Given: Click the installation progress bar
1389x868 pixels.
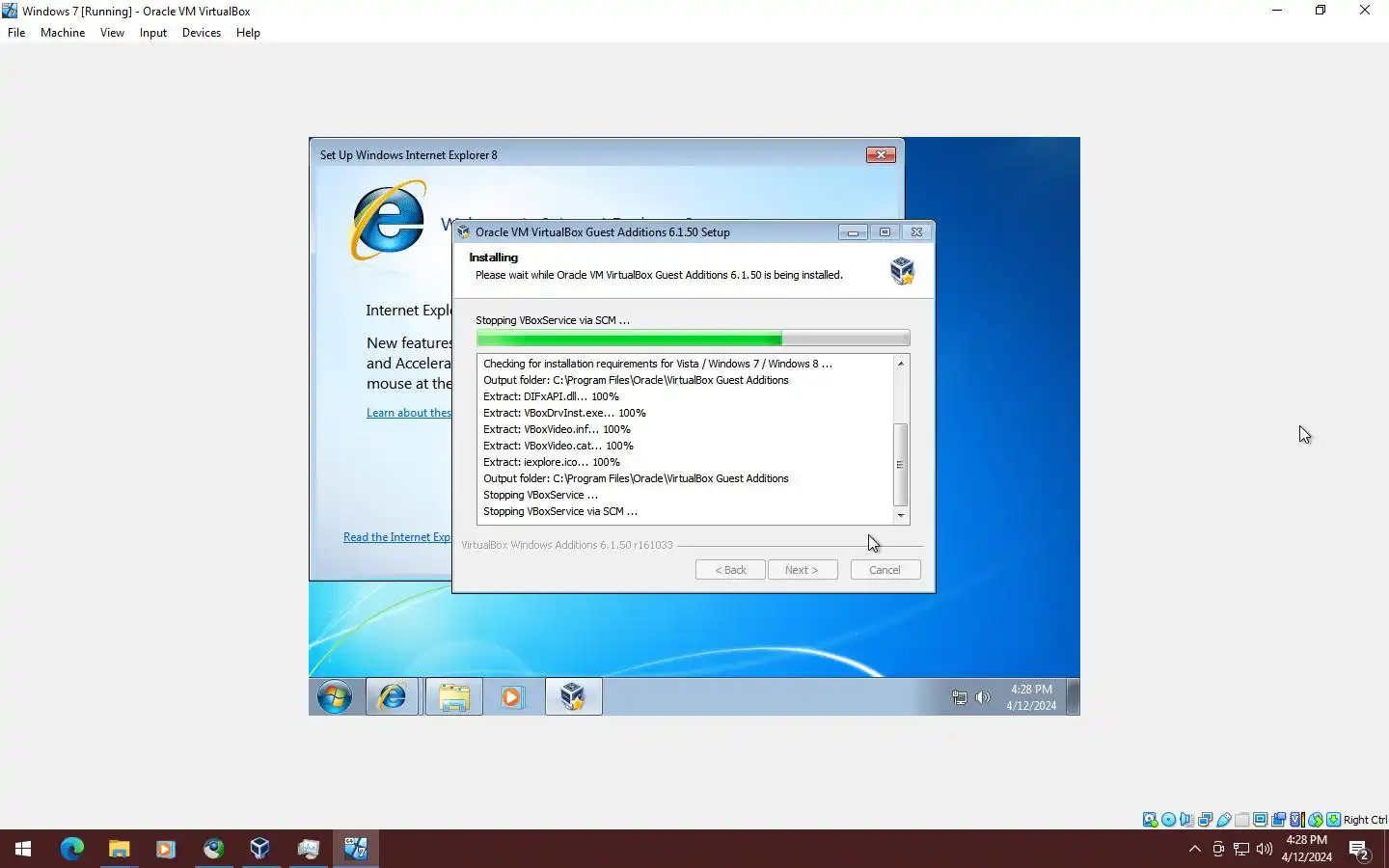Looking at the screenshot, I should point(693,339).
